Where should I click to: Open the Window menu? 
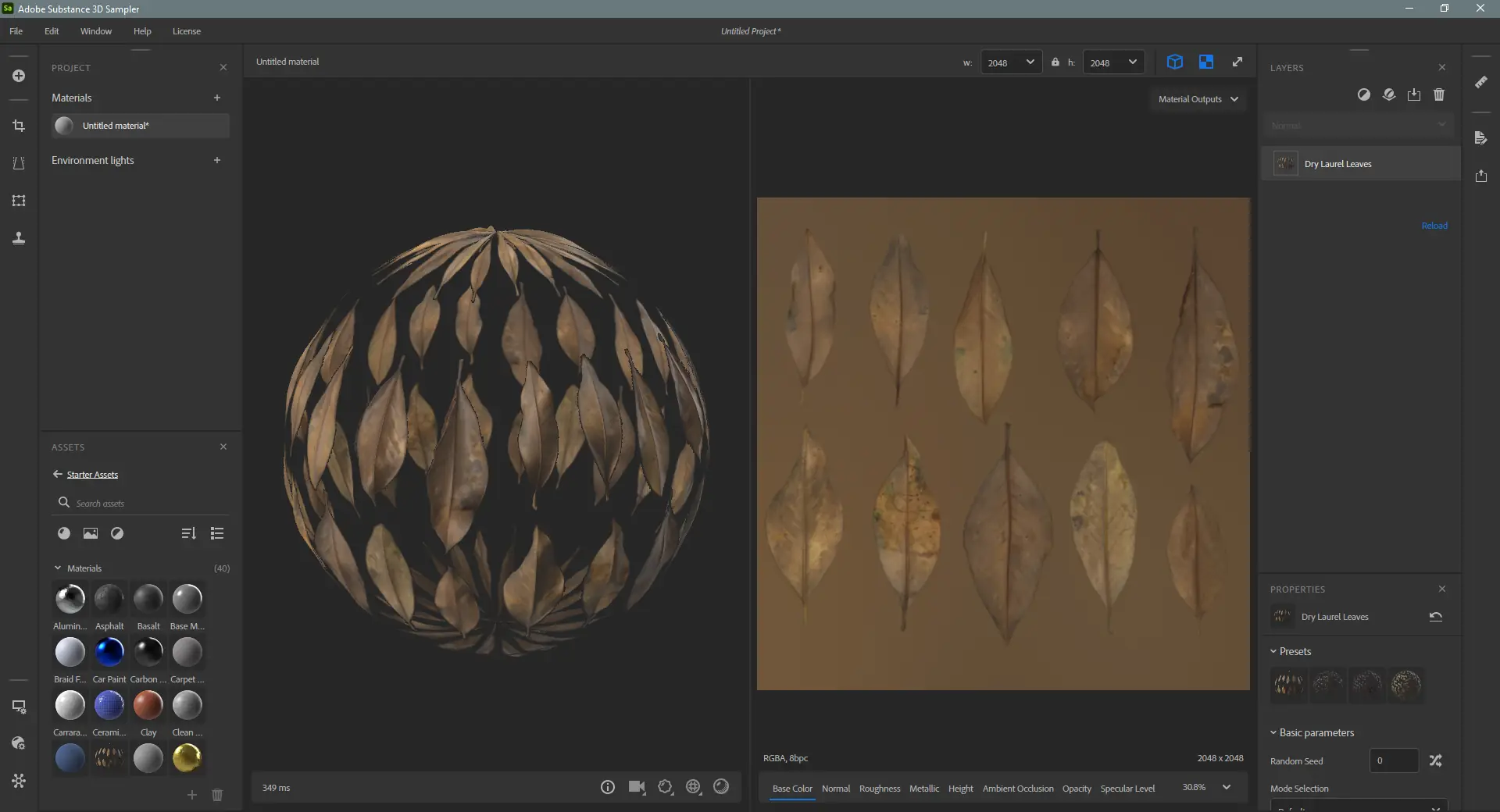95,31
